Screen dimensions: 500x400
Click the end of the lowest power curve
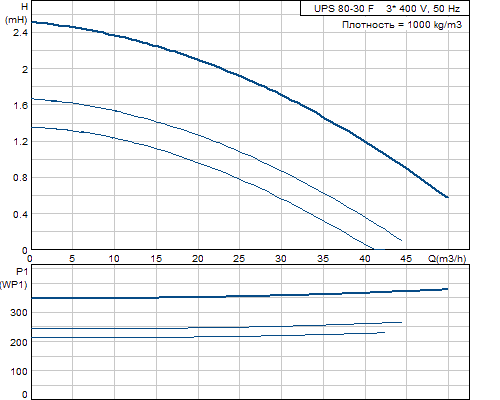pyautogui.click(x=384, y=332)
